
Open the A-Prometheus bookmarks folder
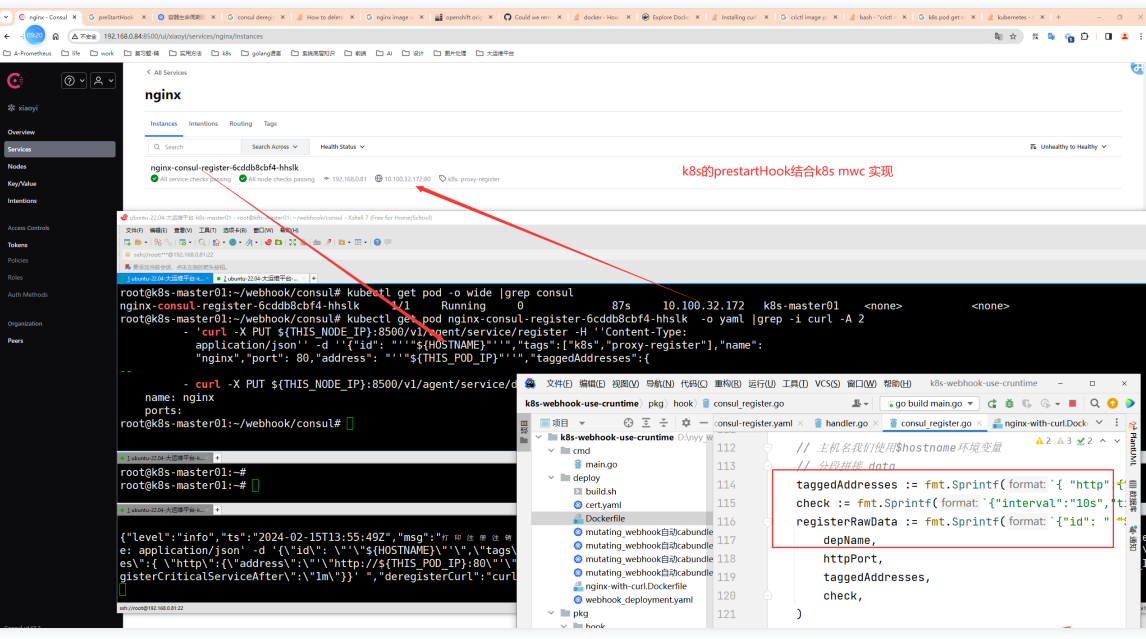pos(28,53)
